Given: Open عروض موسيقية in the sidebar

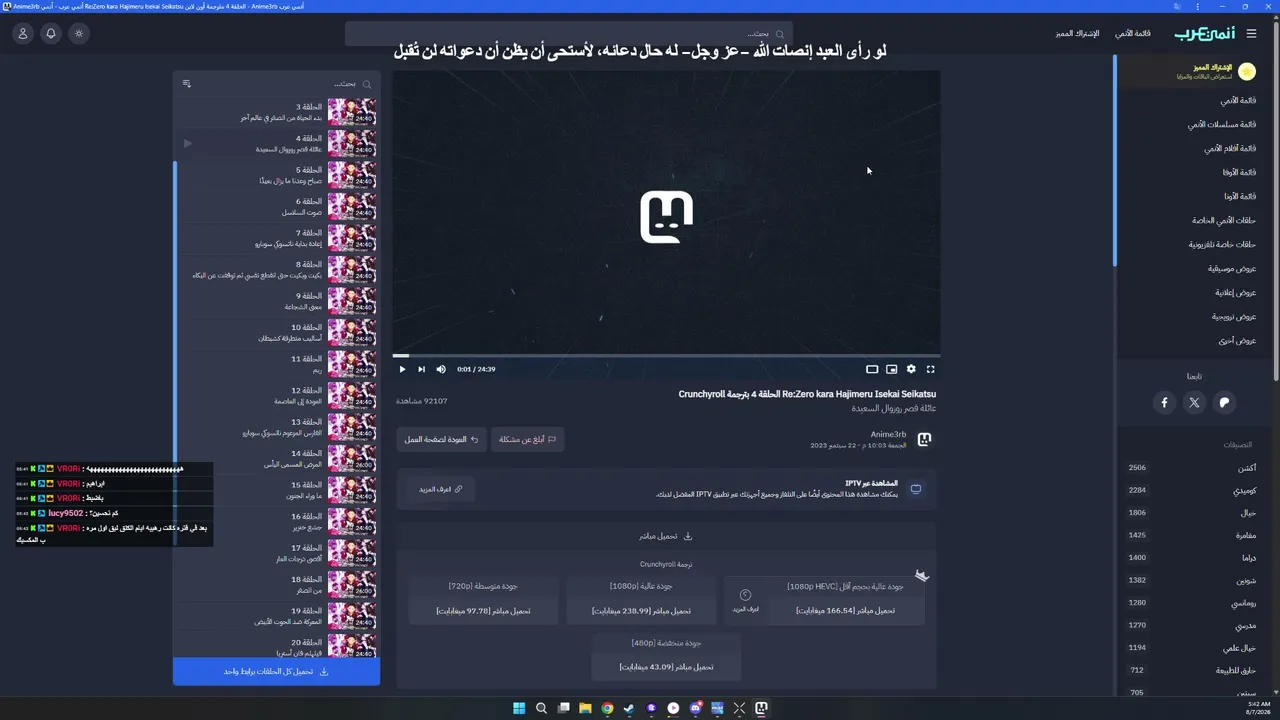Looking at the screenshot, I should point(1232,268).
